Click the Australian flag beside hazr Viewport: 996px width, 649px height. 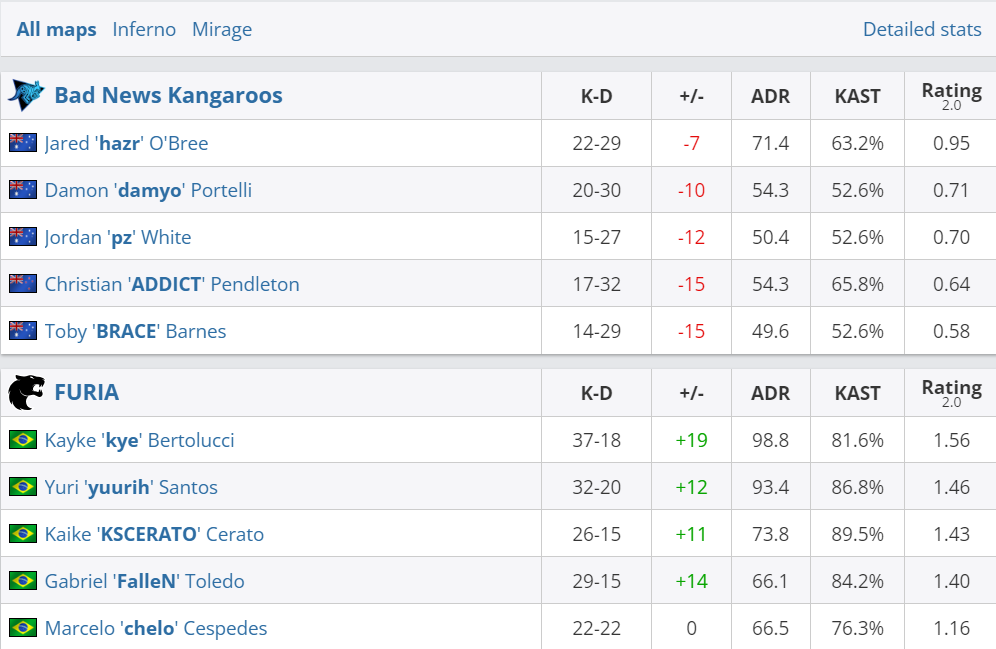tap(23, 143)
